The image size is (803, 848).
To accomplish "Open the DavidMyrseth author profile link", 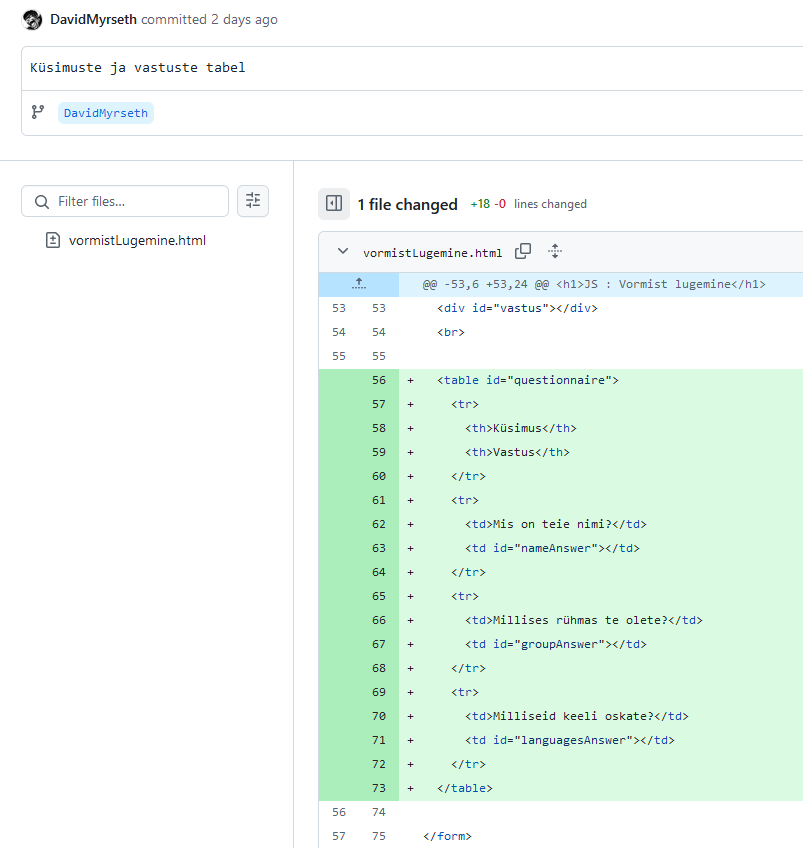I will pos(93,19).
